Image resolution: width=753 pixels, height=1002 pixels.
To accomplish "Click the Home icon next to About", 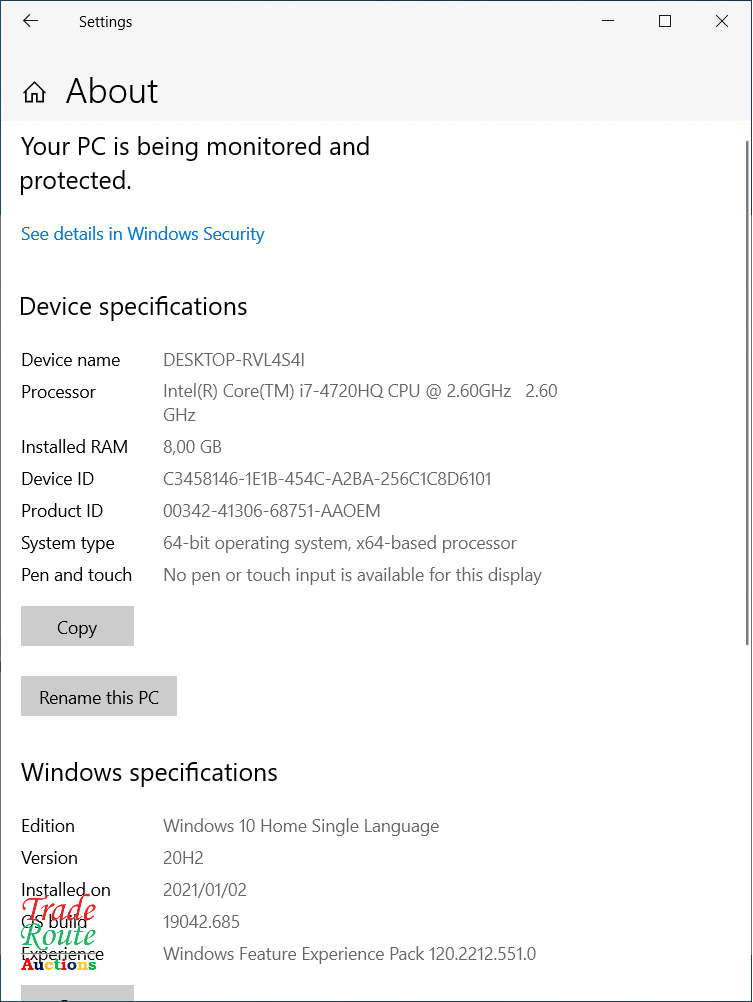I will click(33, 91).
